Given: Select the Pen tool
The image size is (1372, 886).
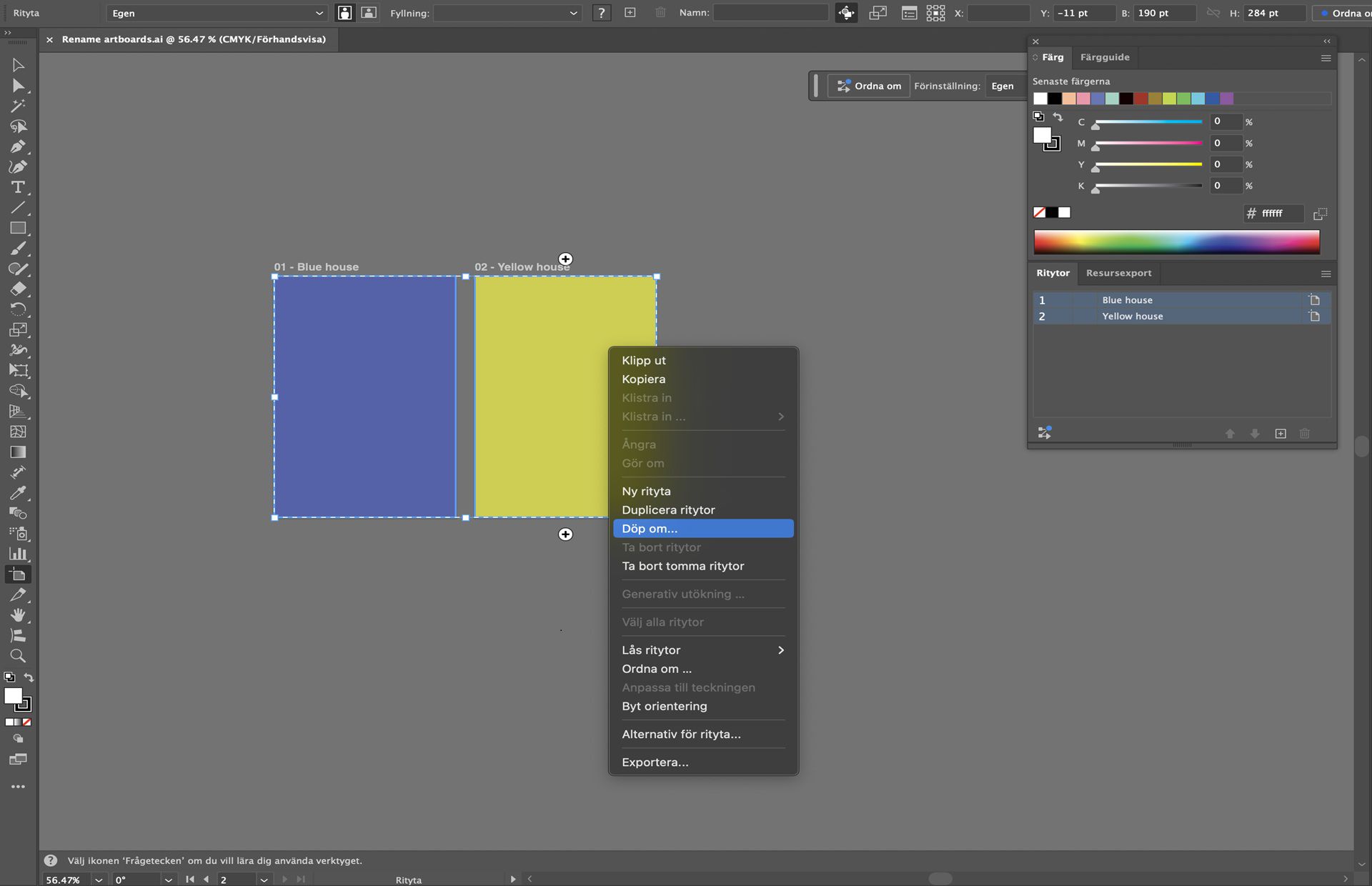Looking at the screenshot, I should (x=18, y=146).
